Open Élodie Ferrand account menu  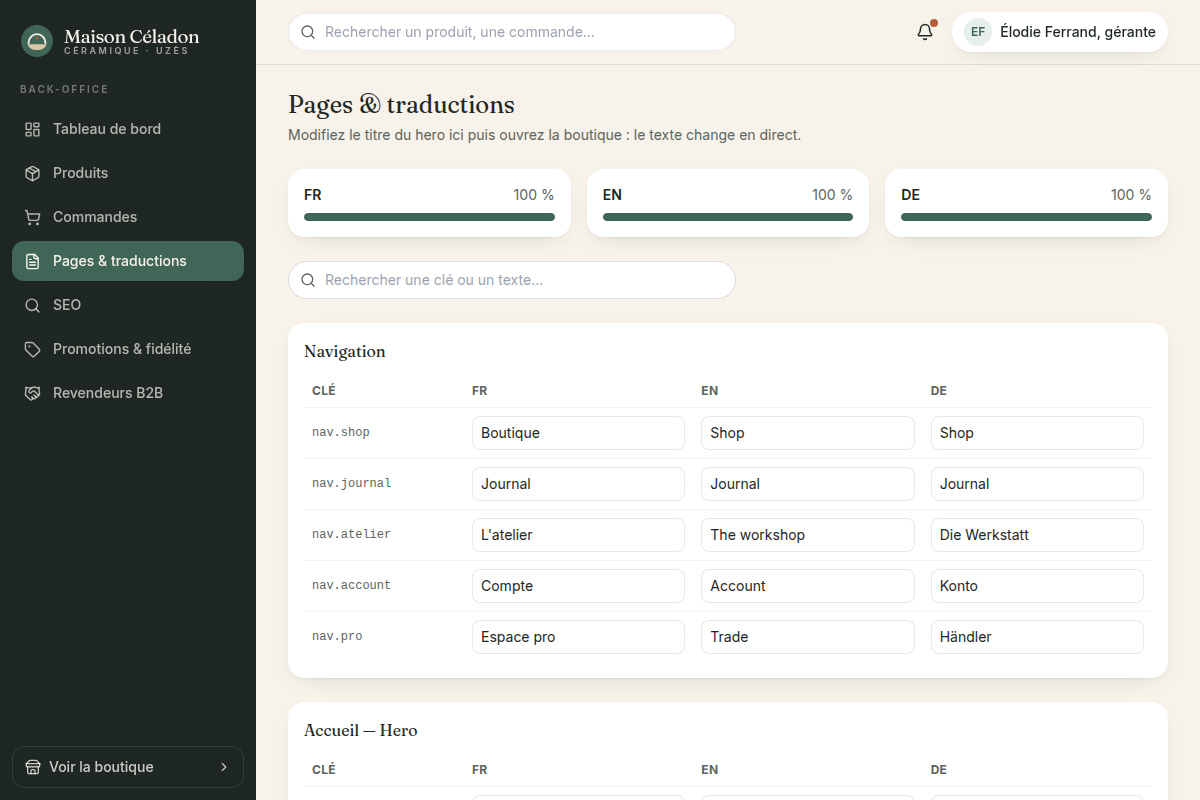(x=1060, y=32)
